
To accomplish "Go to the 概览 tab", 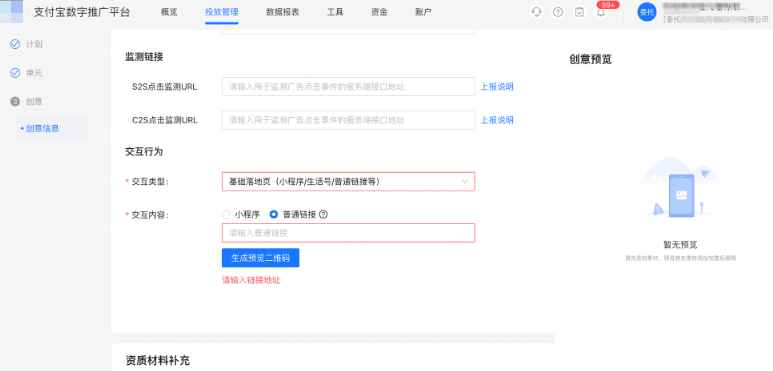I will coord(169,12).
